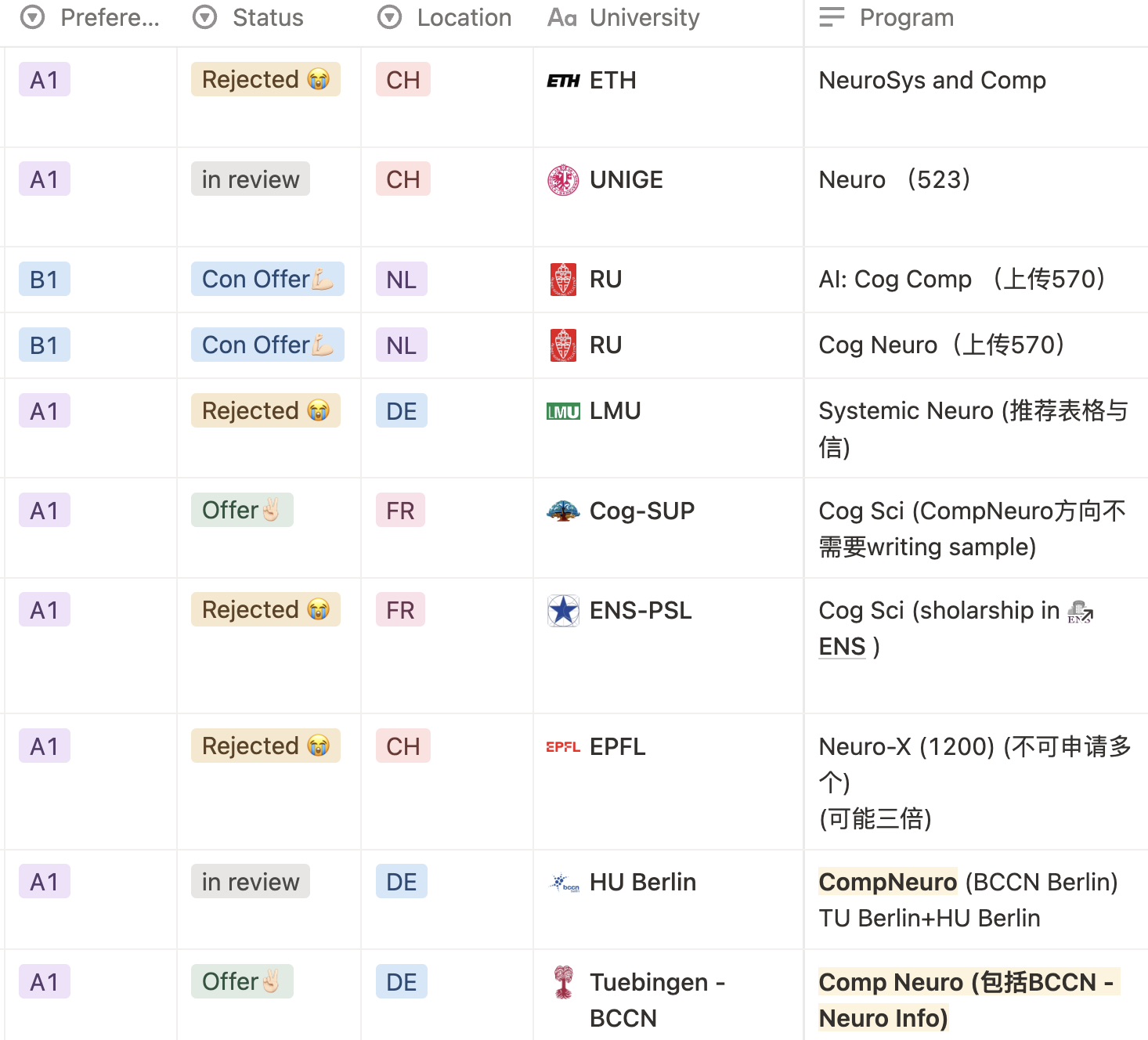Select the Program column header
1148x1040 pixels.
pyautogui.click(x=886, y=17)
